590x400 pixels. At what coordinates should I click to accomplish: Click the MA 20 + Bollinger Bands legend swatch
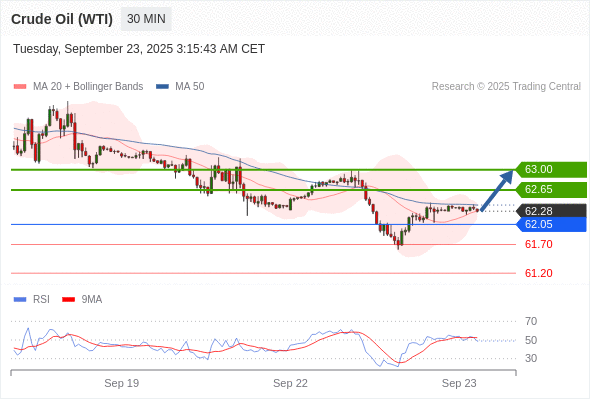click(20, 87)
